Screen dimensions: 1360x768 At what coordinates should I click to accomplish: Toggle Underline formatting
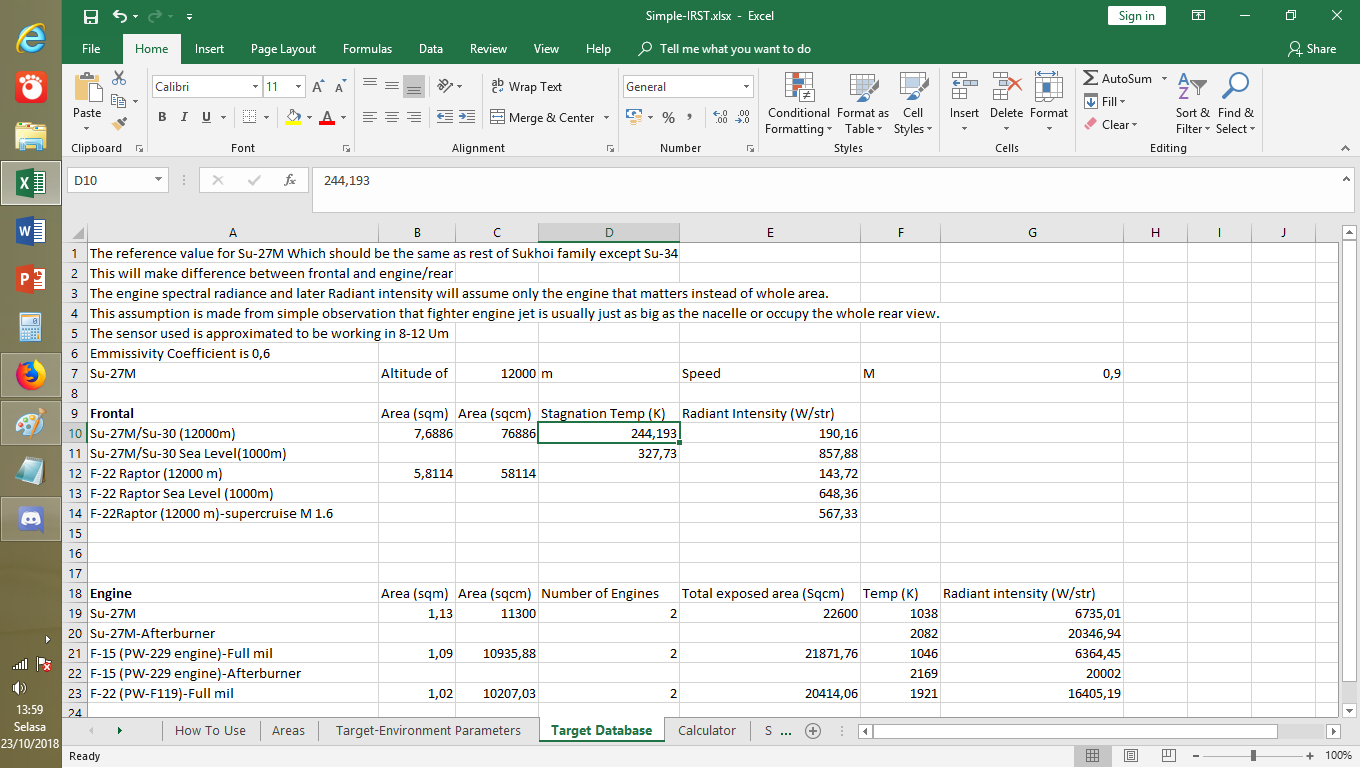tap(207, 117)
